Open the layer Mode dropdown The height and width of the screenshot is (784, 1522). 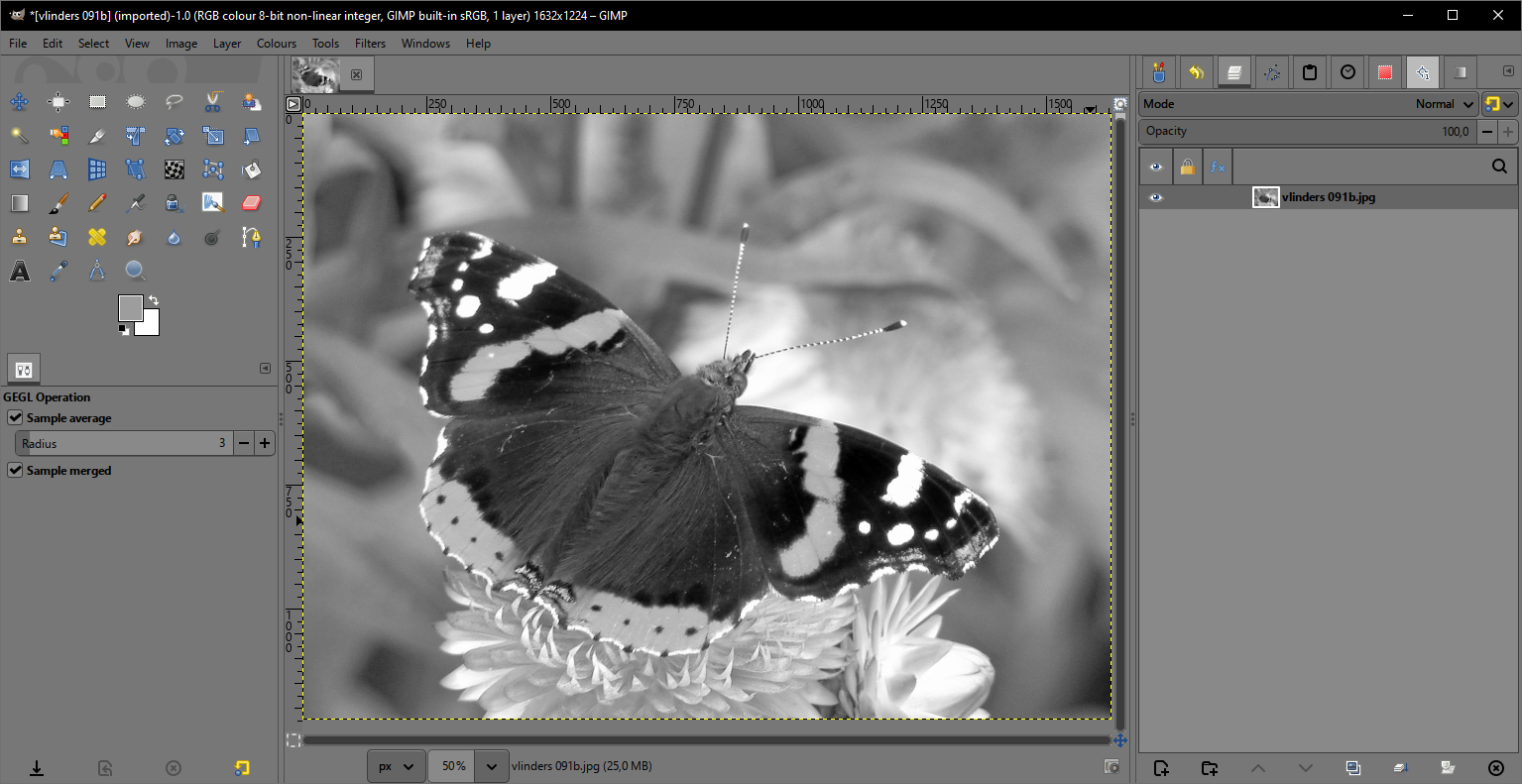[x=1307, y=104]
